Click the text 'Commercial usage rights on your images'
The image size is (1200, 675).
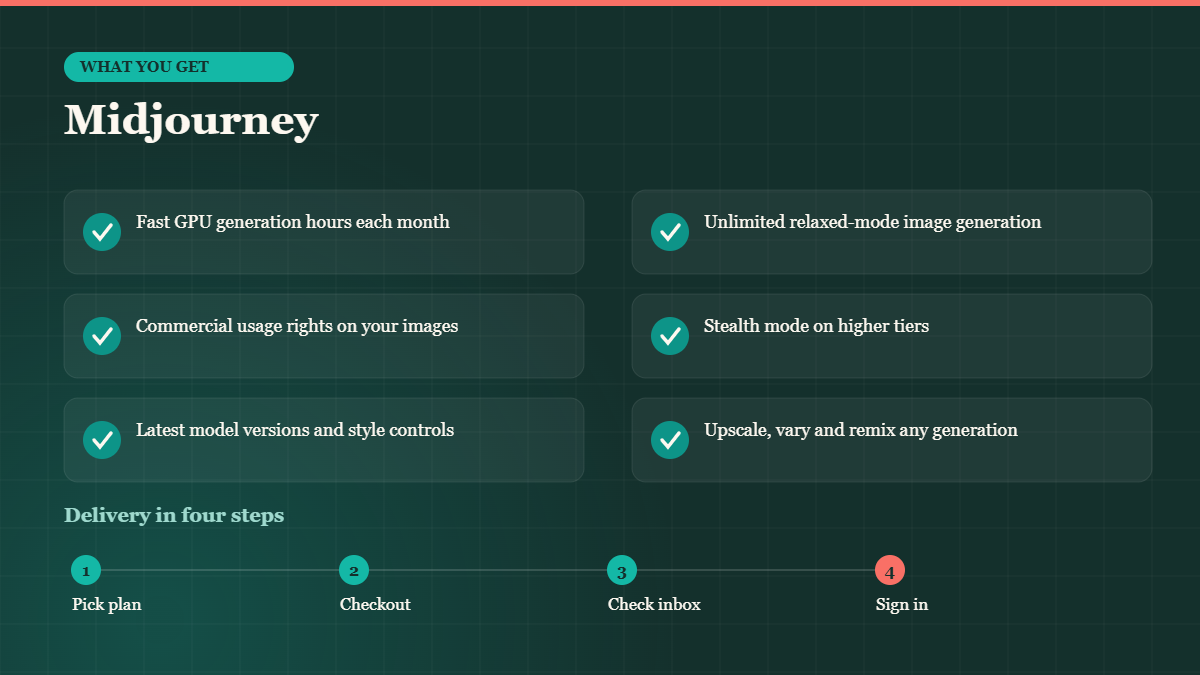coord(297,326)
